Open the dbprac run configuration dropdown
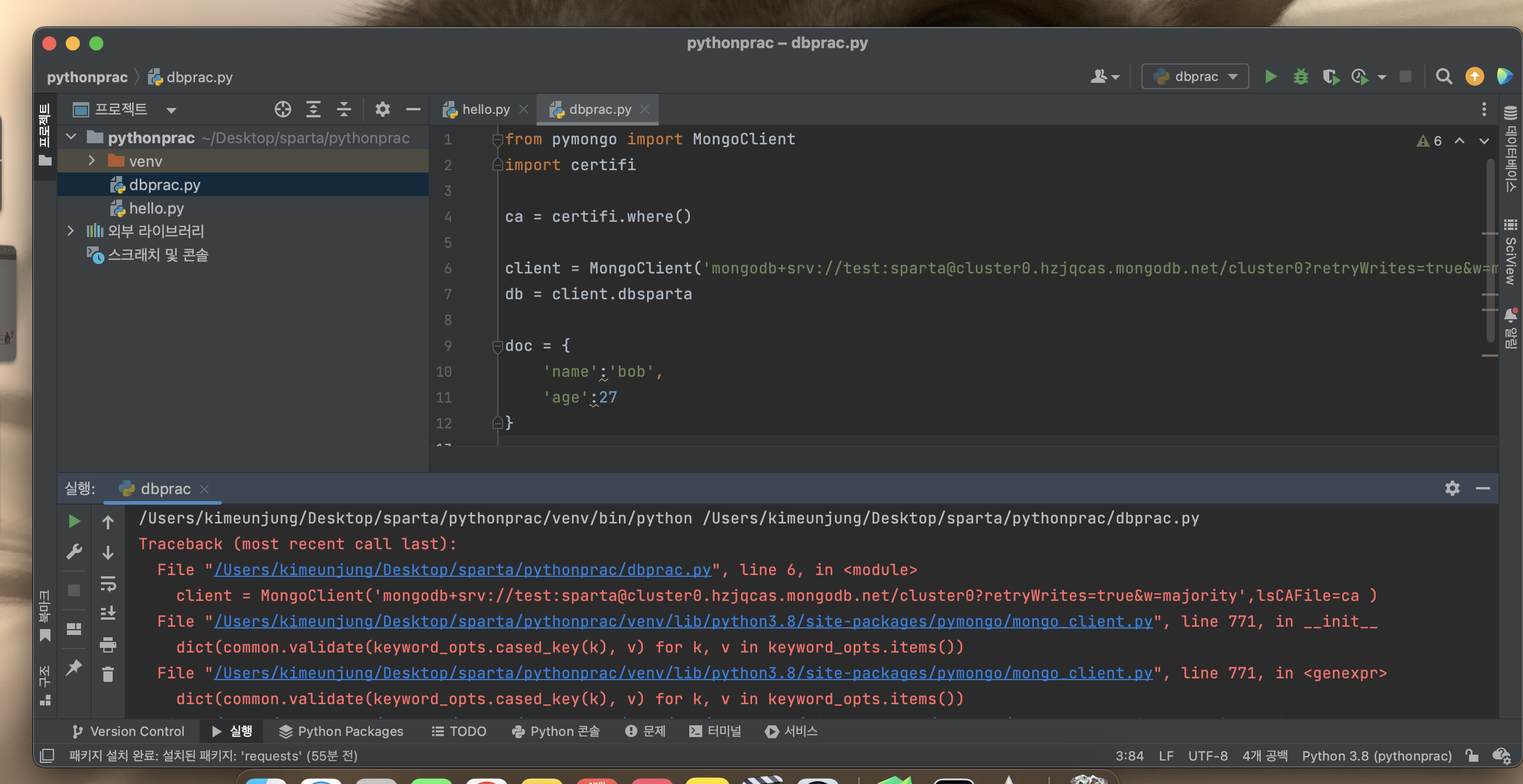Image resolution: width=1523 pixels, height=784 pixels. coord(1195,77)
